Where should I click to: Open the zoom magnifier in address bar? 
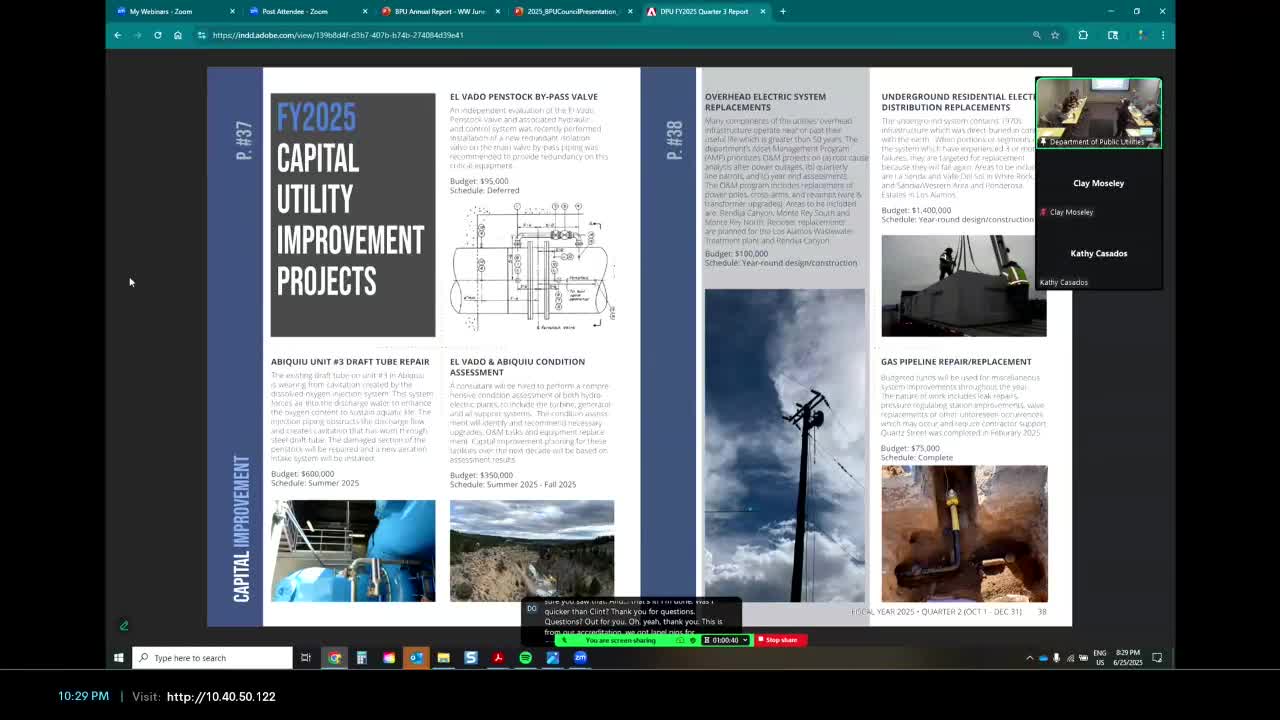1037,35
